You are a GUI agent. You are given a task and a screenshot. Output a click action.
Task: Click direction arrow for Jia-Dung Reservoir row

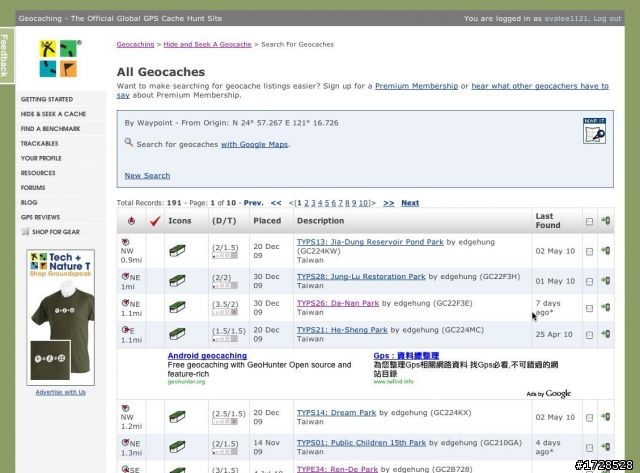pos(125,242)
